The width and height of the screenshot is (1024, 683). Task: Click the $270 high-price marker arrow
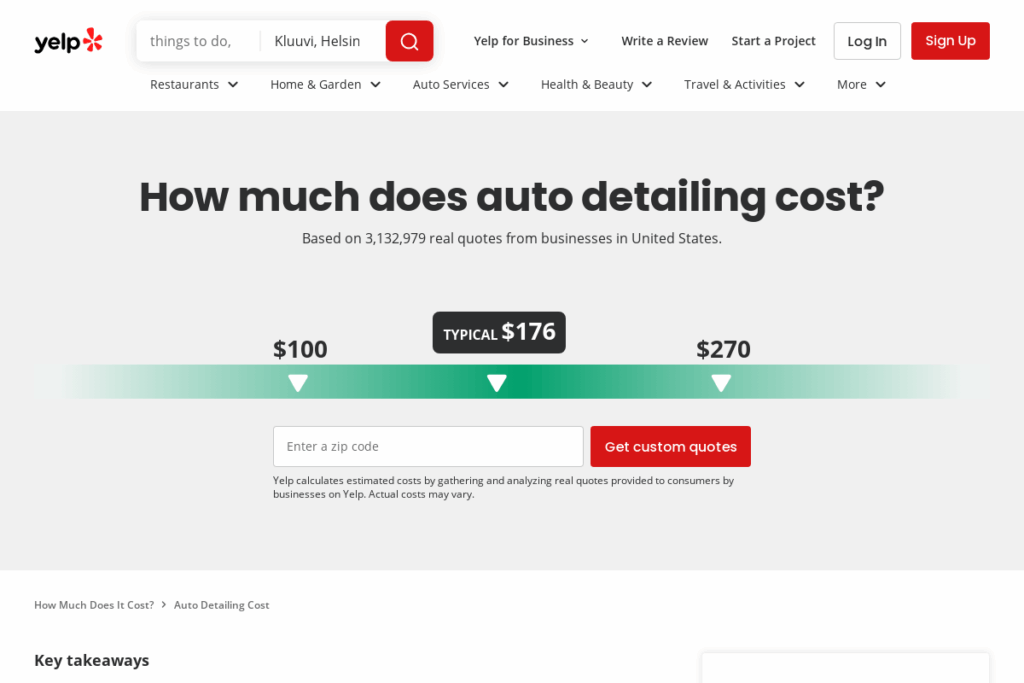pyautogui.click(x=722, y=381)
